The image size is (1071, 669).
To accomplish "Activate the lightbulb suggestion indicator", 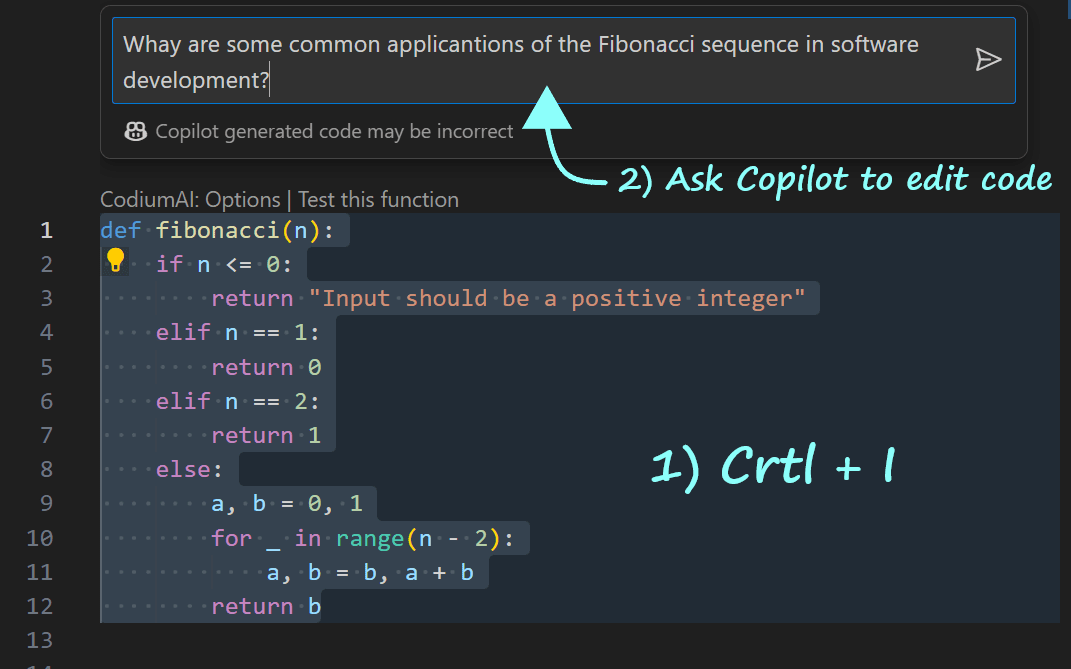I will (117, 262).
